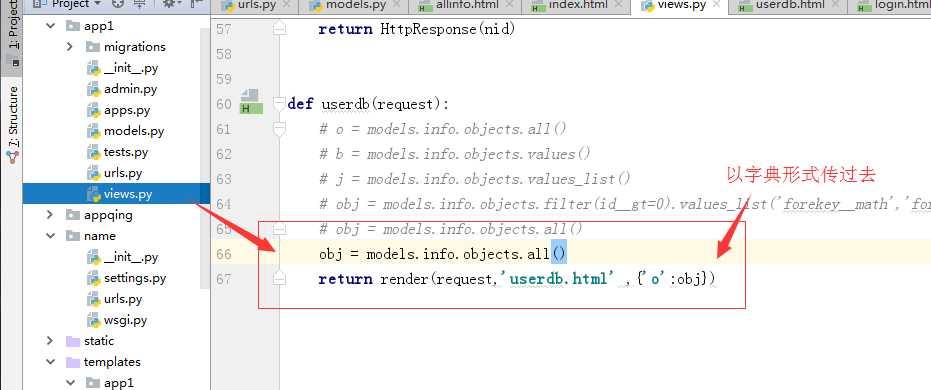
Task: Collapse the app1 folder under templates
Action: pyautogui.click(x=71, y=383)
